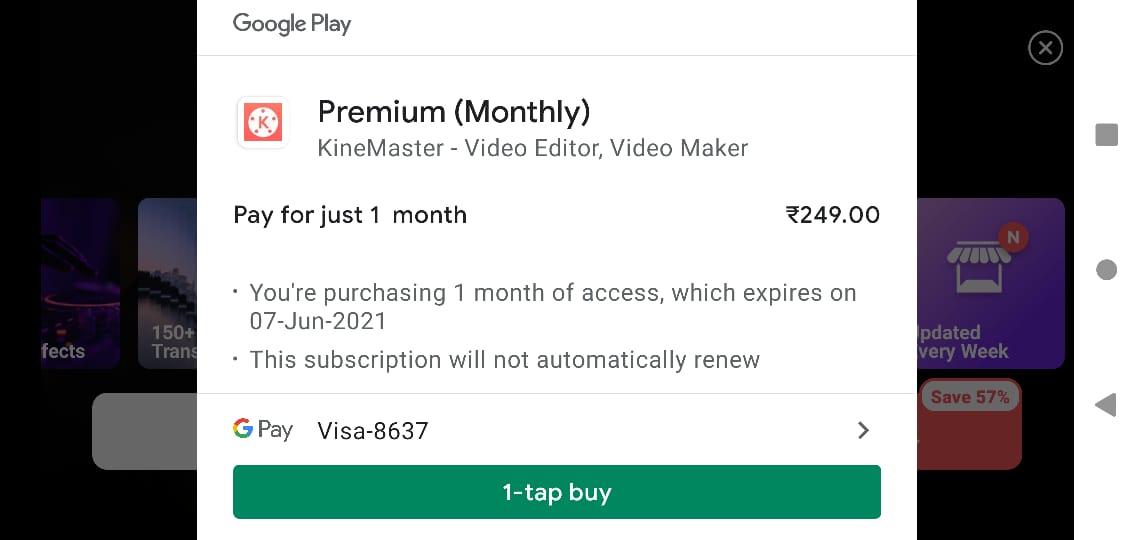Image resolution: width=1140 pixels, height=540 pixels.
Task: Tap the KineMaster app icon
Action: [x=262, y=123]
